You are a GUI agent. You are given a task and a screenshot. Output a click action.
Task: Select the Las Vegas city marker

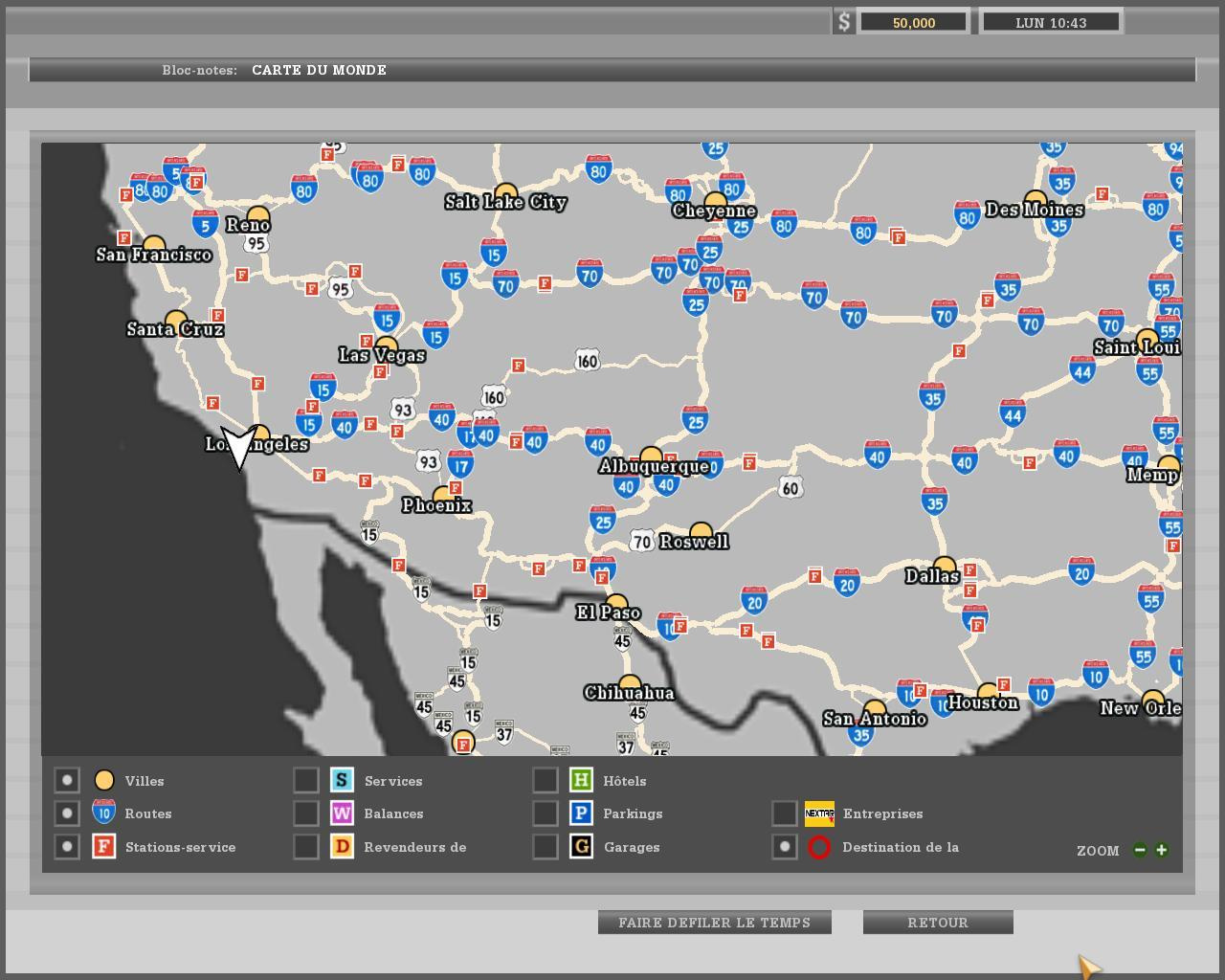(x=386, y=345)
